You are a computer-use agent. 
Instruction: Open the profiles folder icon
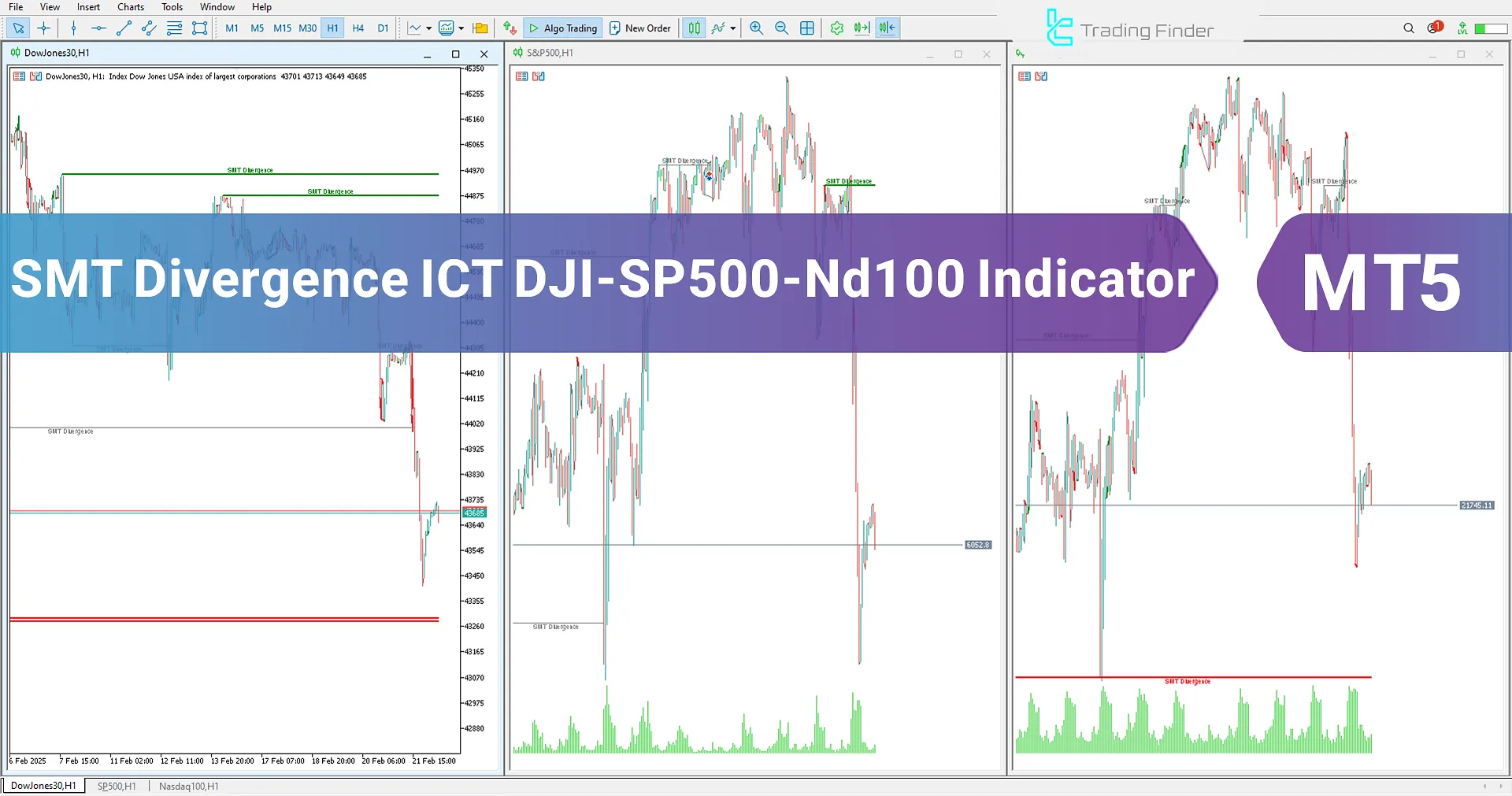480,28
